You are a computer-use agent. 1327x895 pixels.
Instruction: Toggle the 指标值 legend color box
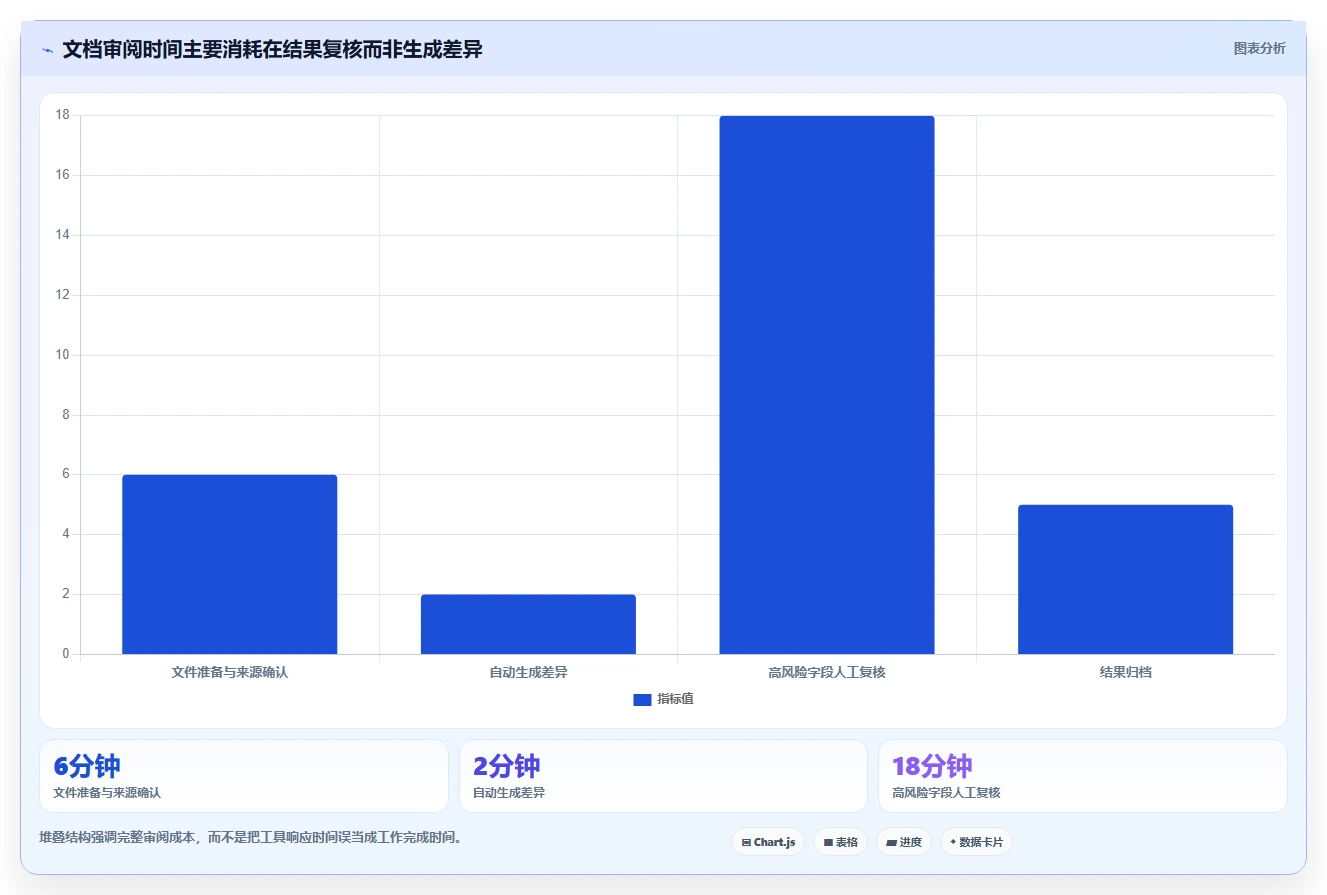coord(642,700)
